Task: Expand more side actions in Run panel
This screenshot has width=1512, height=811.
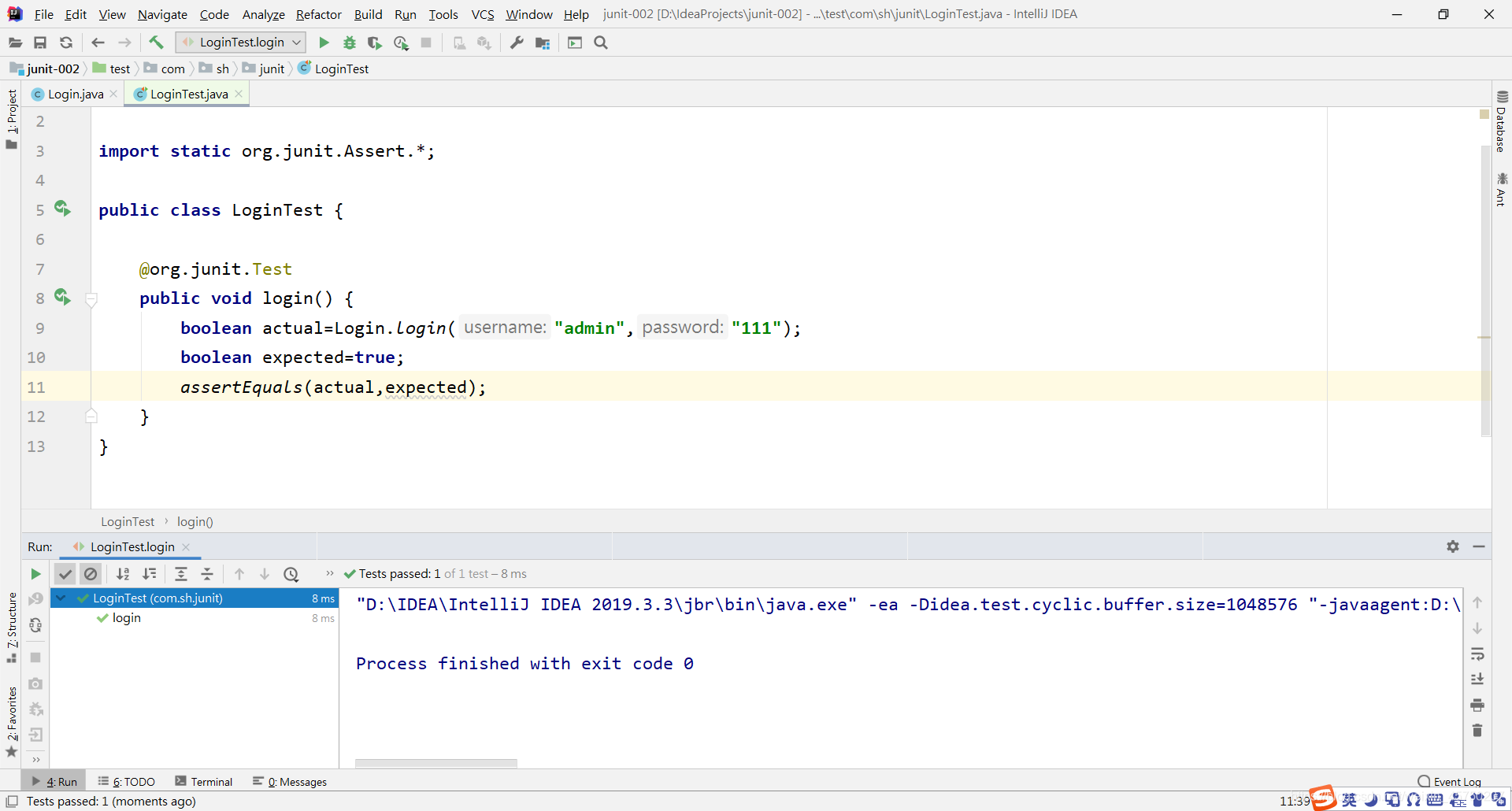Action: click(35, 760)
